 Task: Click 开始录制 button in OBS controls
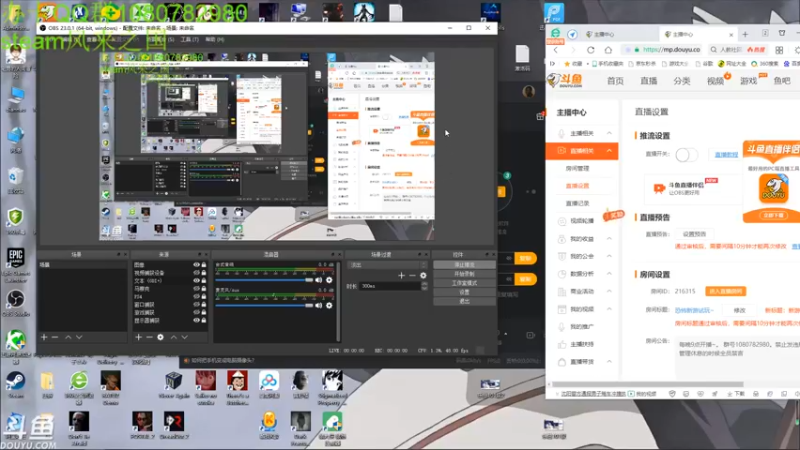click(464, 274)
